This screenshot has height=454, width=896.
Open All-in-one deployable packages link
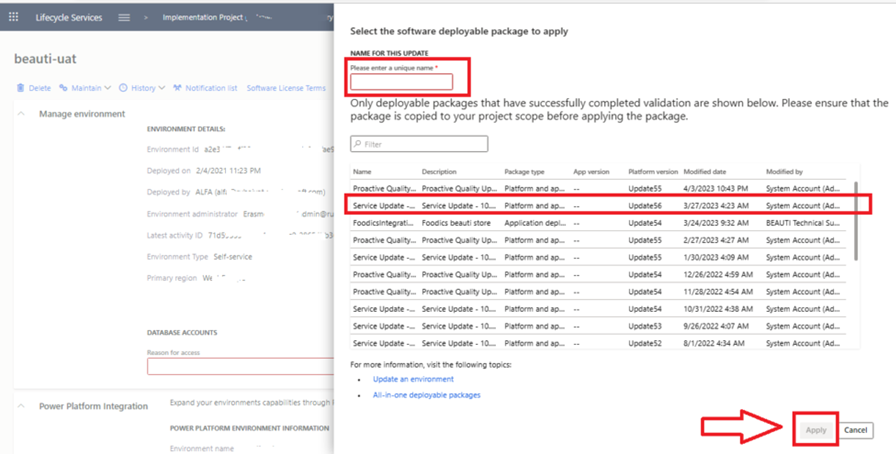pyautogui.click(x=426, y=395)
